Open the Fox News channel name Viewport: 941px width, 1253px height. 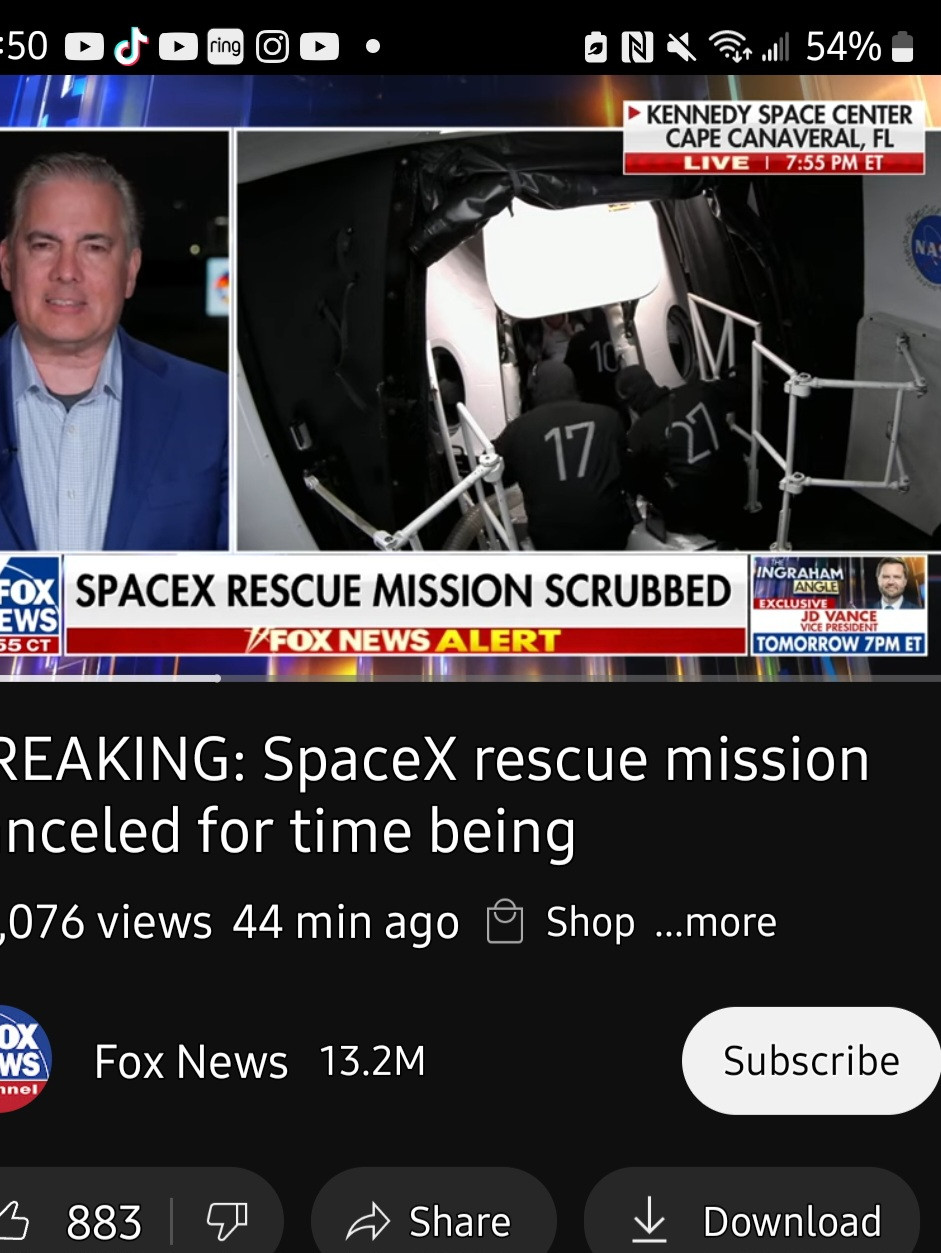tap(191, 1062)
